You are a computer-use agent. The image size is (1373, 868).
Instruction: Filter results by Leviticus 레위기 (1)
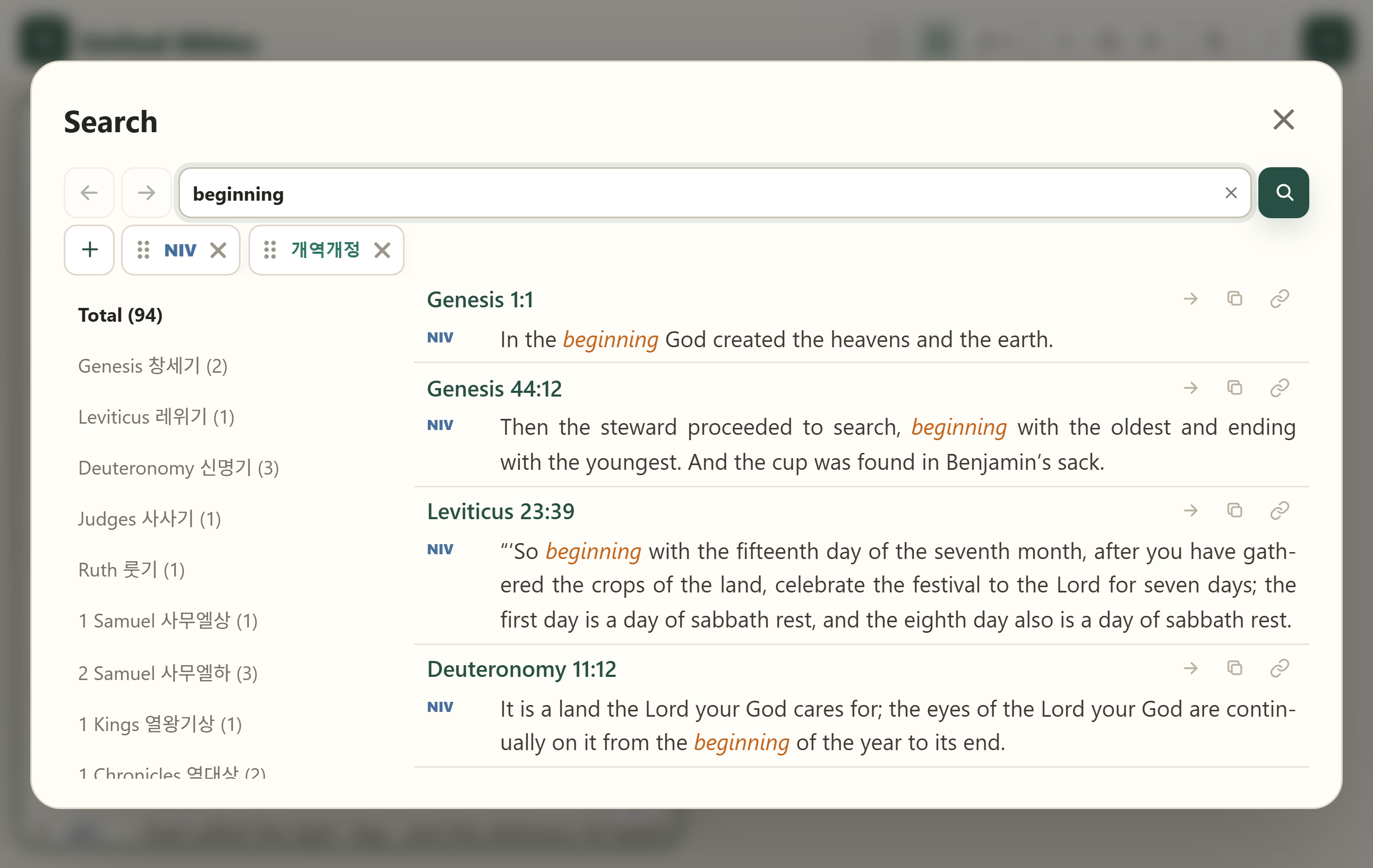click(156, 417)
